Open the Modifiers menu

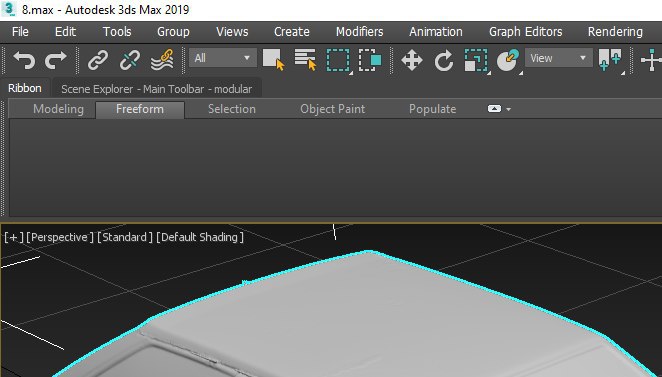pyautogui.click(x=360, y=32)
